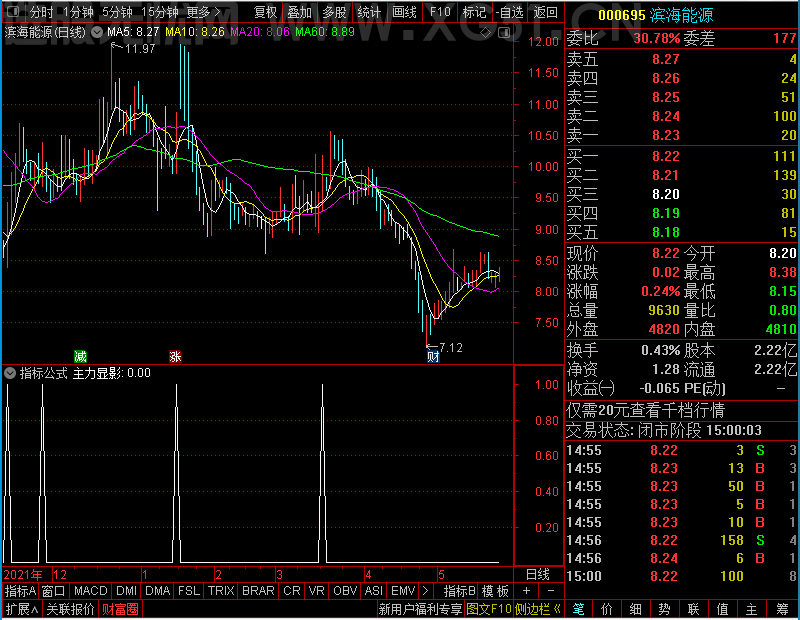The height and width of the screenshot is (620, 800).
Task: Open the 多股 multi-stock view
Action: click(335, 12)
